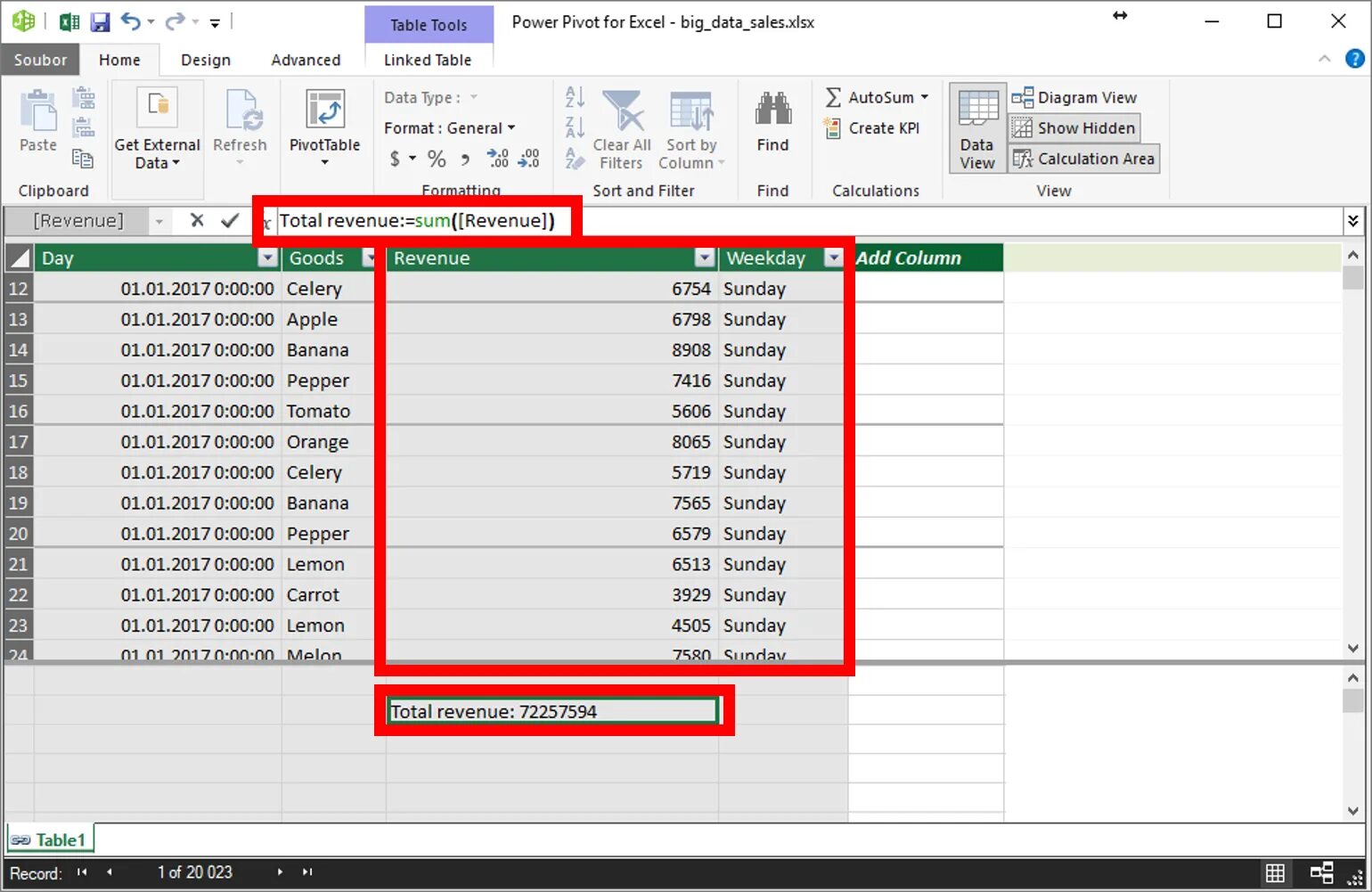Open the Format: General dropdown

(x=450, y=128)
